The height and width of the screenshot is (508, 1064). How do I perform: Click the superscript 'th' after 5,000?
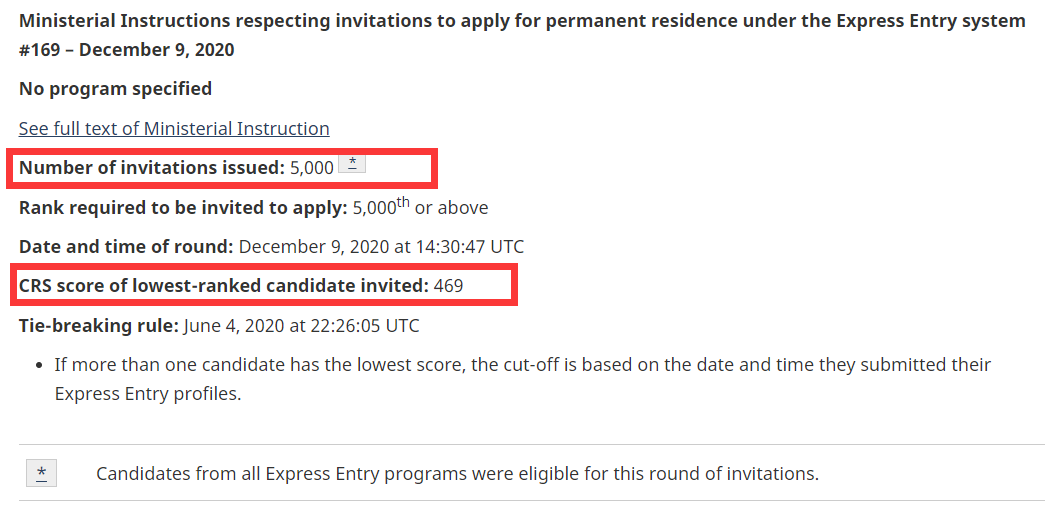click(403, 203)
